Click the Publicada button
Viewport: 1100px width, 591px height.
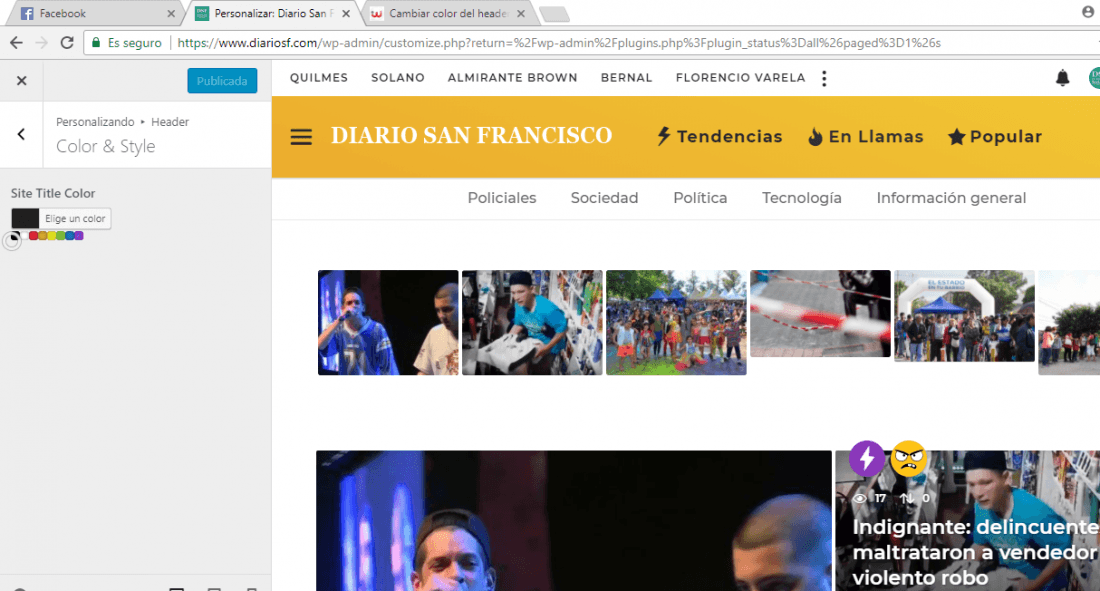222,81
